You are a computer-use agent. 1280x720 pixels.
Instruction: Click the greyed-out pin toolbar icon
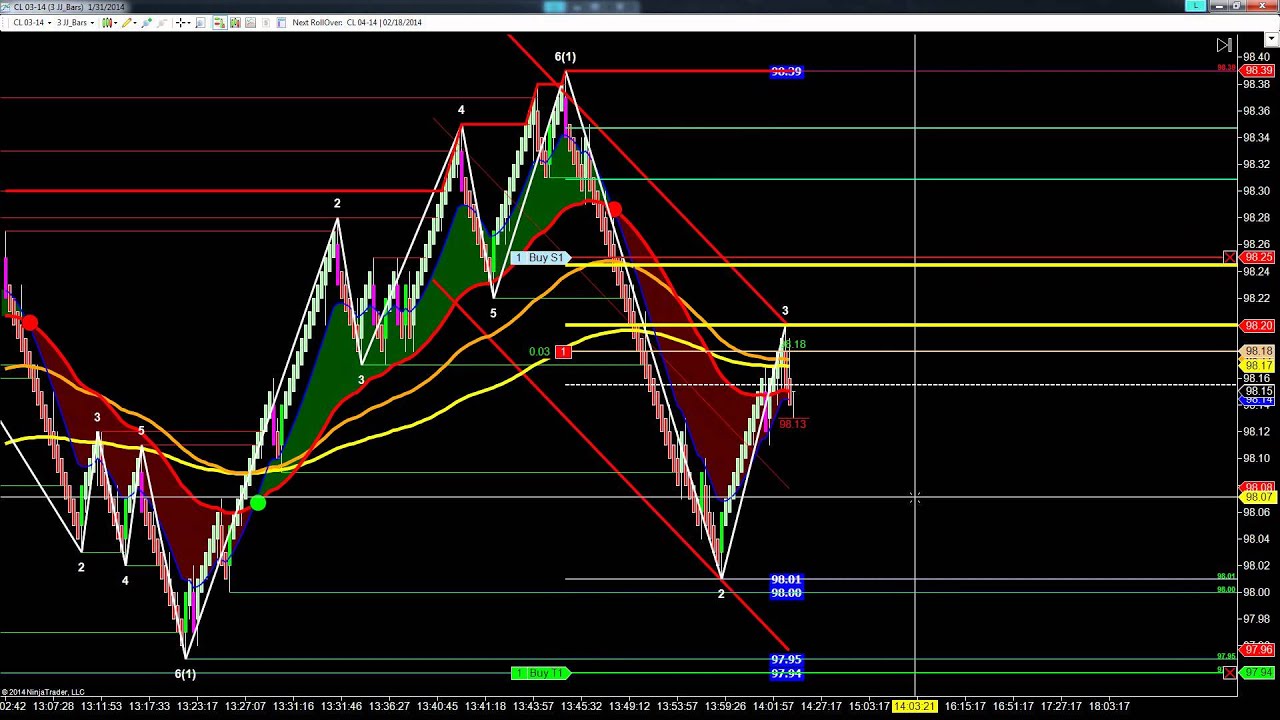tap(163, 22)
